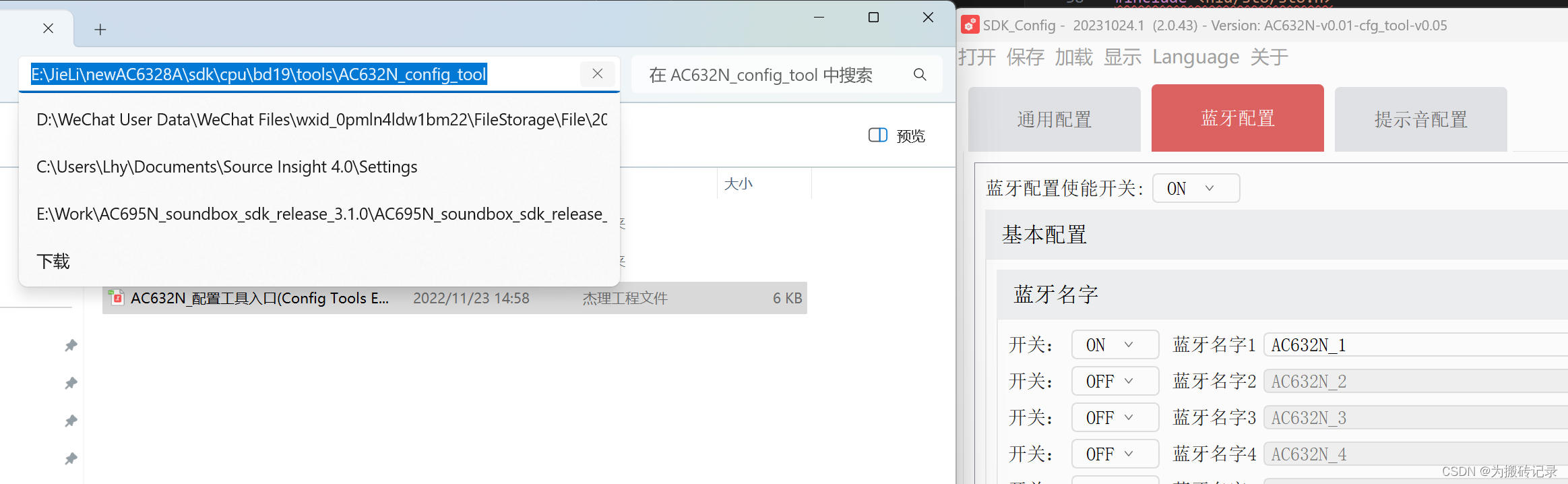
Task: Open the 蓝牙名字2 switch OFF dropdown
Action: [x=1115, y=381]
